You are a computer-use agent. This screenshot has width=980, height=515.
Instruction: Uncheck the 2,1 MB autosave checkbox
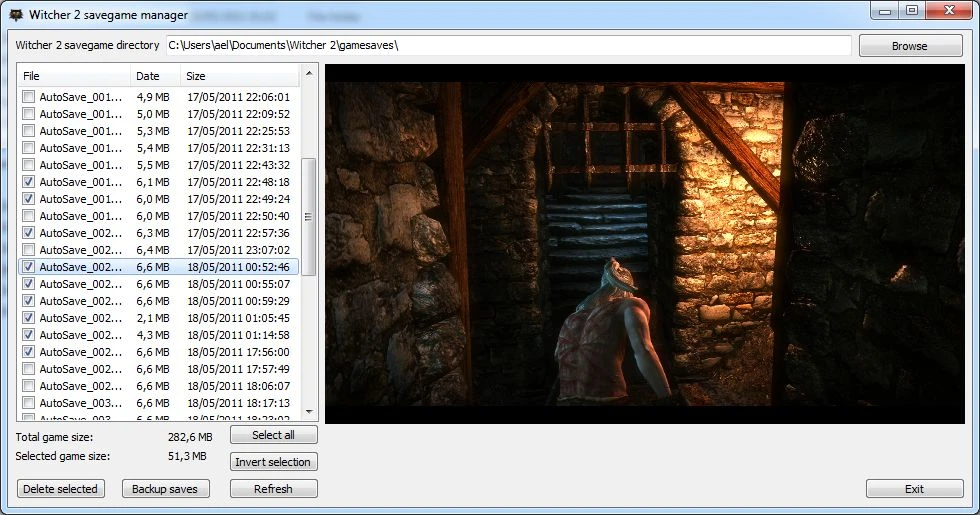click(x=28, y=318)
